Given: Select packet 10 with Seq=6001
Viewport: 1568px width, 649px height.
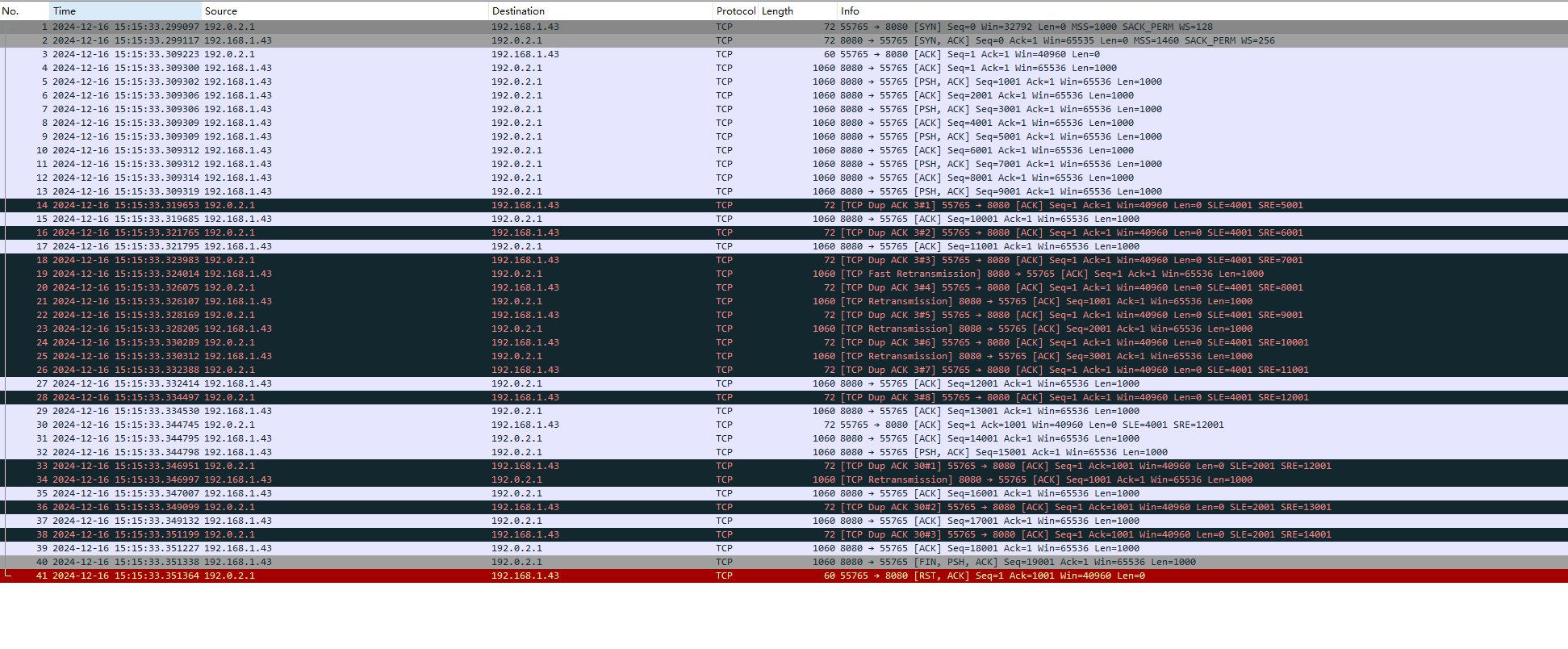Looking at the screenshot, I should [x=784, y=150].
